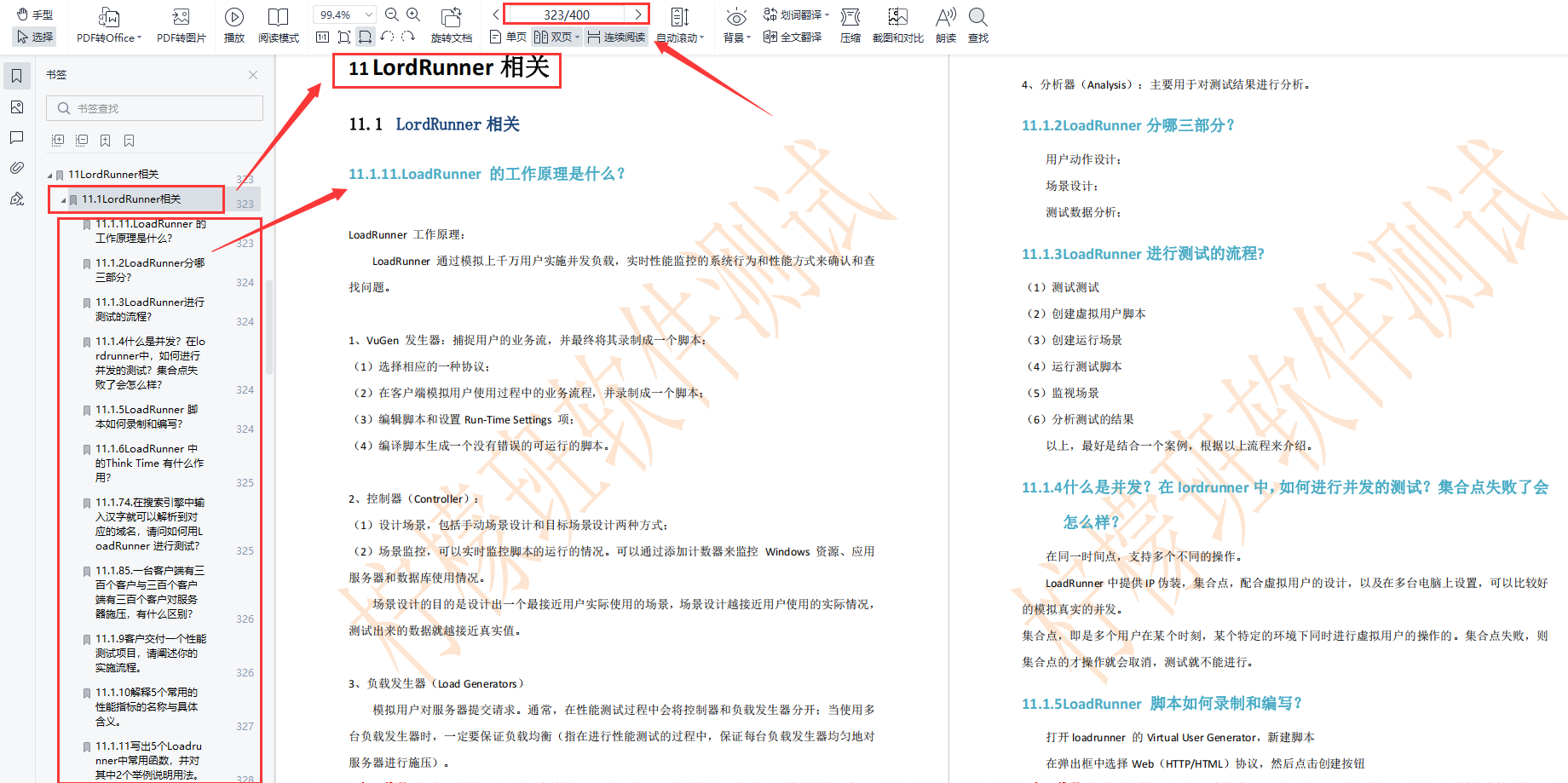Open 截图和对比 screenshot and compare
The height and width of the screenshot is (783, 1568).
pyautogui.click(x=897, y=26)
